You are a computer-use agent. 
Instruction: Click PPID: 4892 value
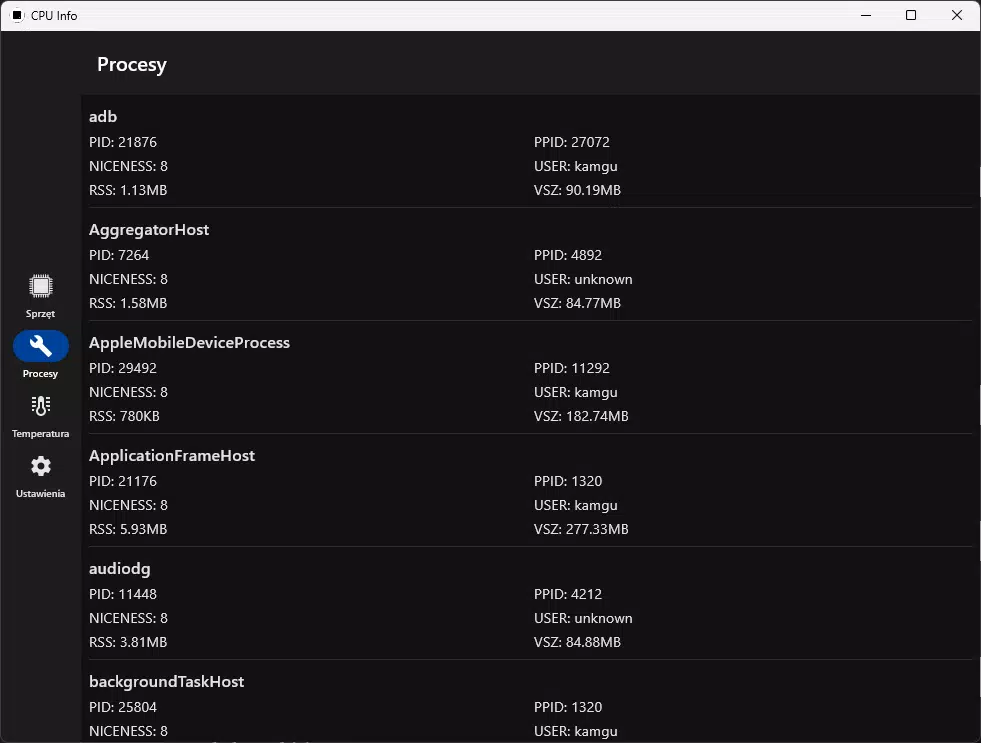(x=568, y=255)
